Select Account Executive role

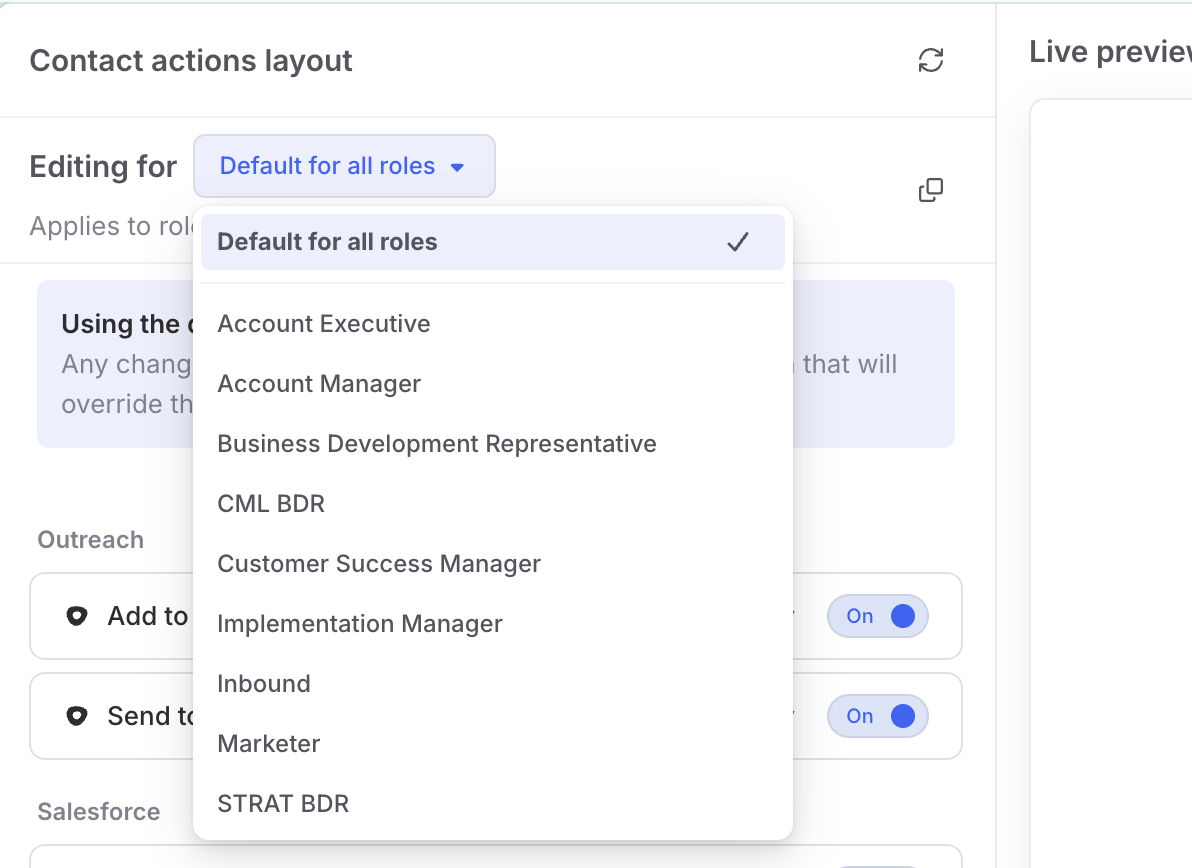(324, 324)
